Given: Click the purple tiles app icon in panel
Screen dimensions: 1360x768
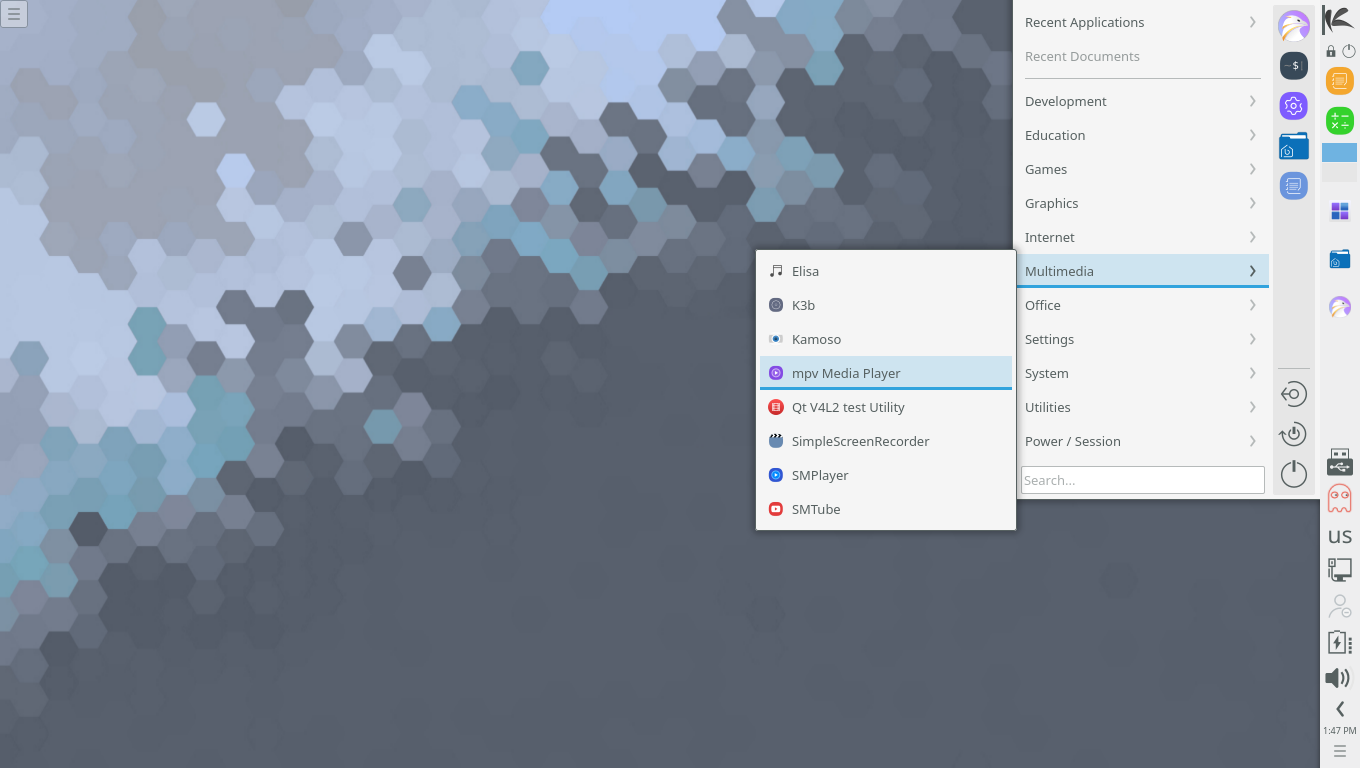Looking at the screenshot, I should pos(1340,211).
